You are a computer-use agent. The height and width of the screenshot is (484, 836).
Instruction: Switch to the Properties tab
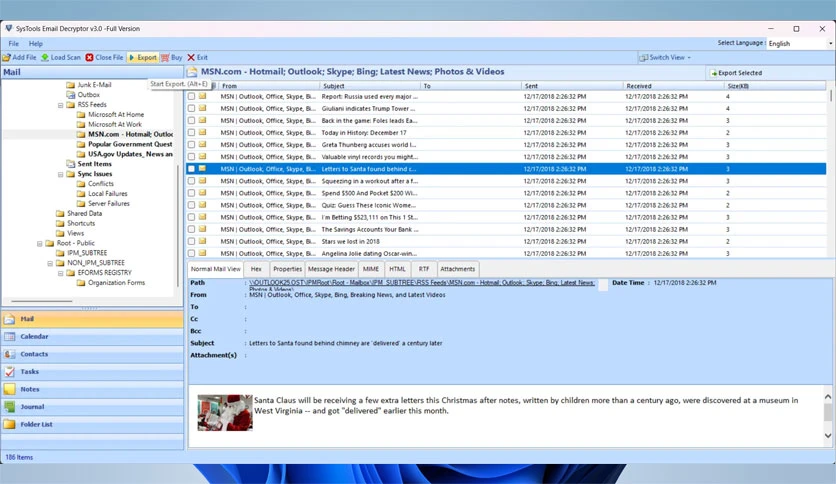tap(287, 269)
